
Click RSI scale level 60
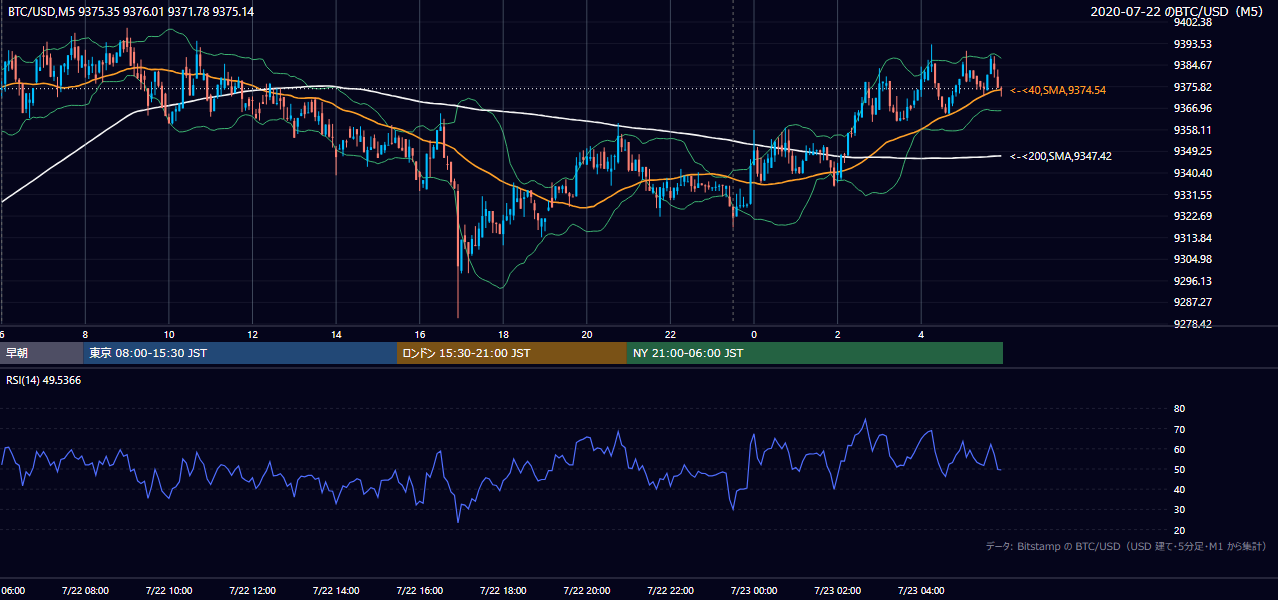pyautogui.click(x=1179, y=449)
